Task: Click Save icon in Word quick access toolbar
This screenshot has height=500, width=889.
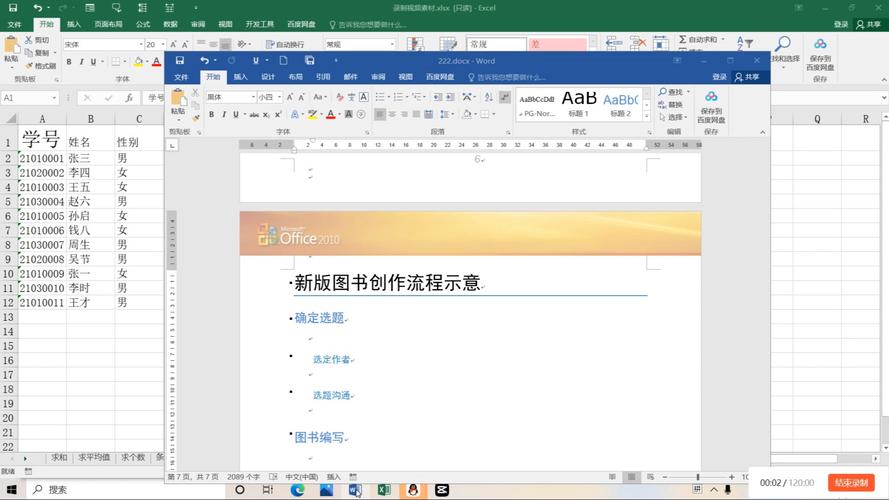Action: pos(180,61)
